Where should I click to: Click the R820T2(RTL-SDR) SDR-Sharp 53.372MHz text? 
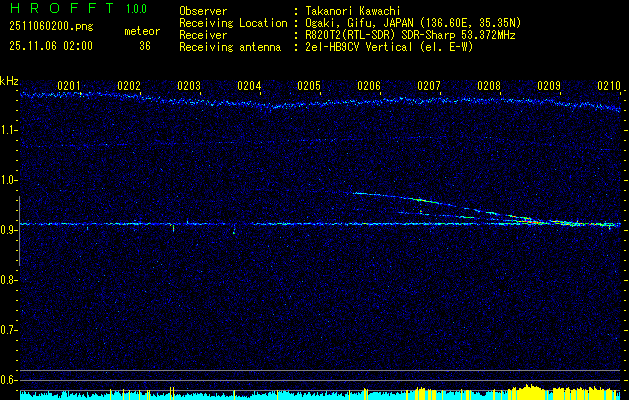coord(410,35)
